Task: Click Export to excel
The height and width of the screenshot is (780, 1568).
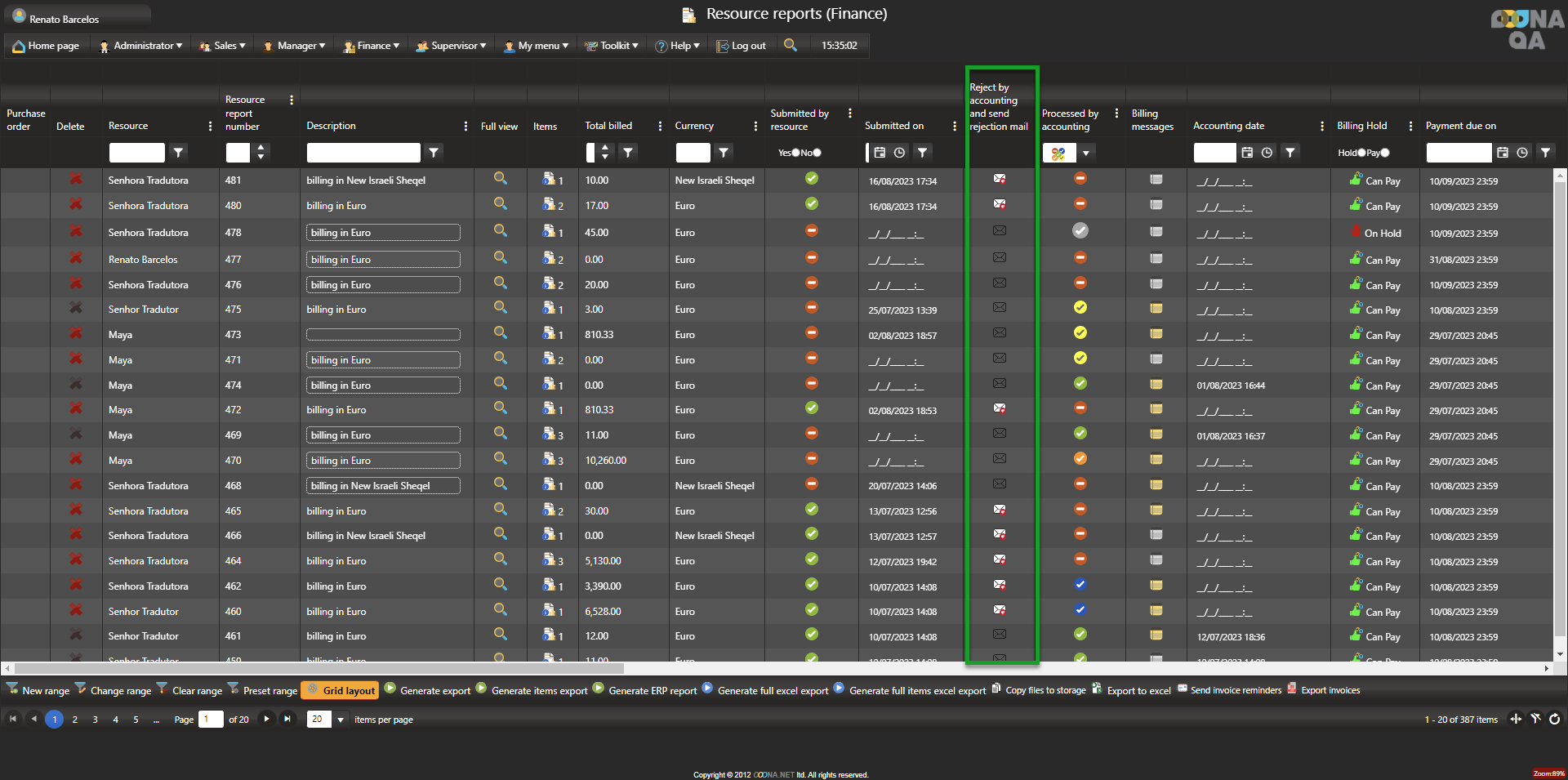Action: click(1138, 690)
